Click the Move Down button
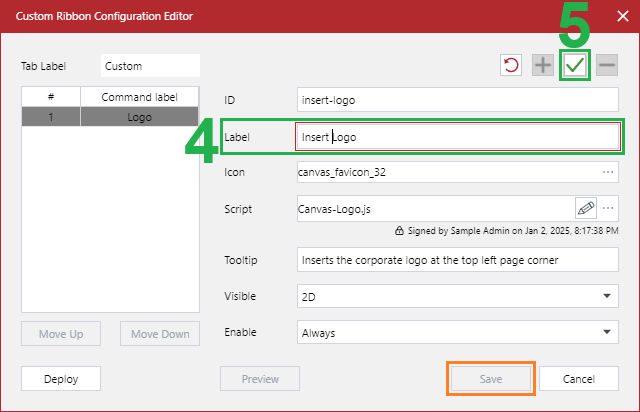 pos(160,334)
